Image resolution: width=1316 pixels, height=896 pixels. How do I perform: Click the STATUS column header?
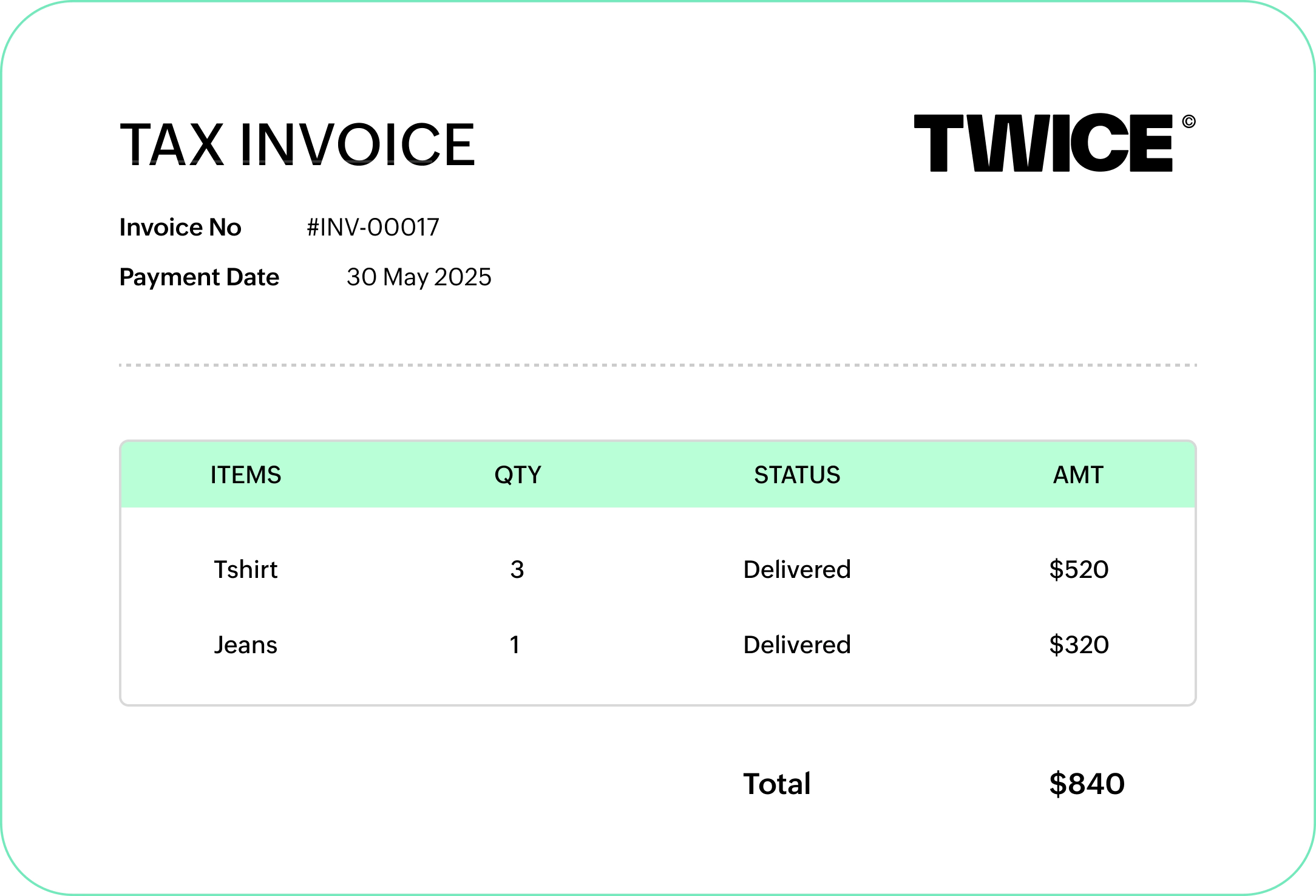(797, 475)
